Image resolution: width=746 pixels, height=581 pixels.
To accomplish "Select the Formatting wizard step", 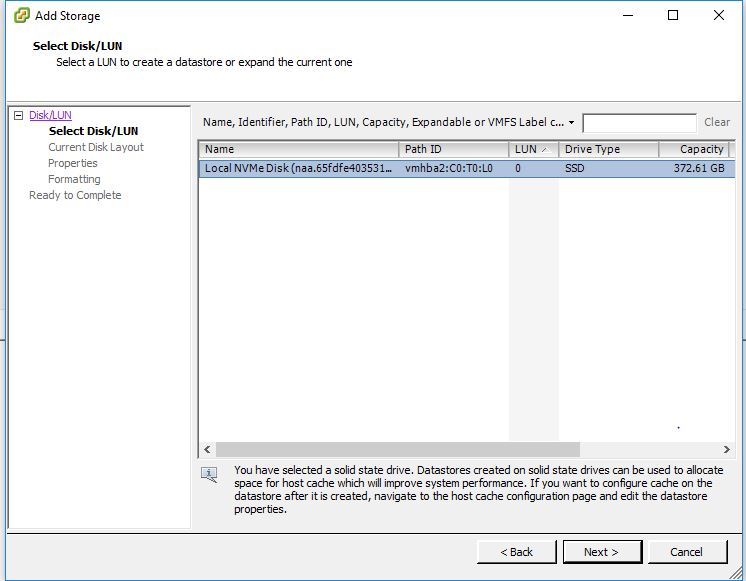I will click(x=74, y=179).
